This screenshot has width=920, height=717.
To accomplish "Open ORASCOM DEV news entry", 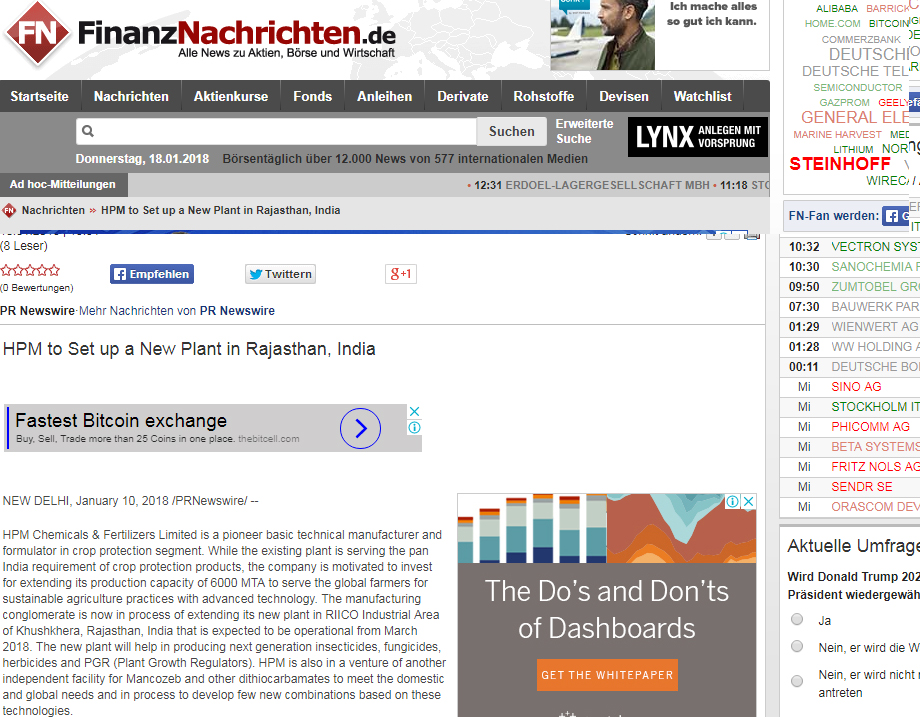I will tap(875, 506).
